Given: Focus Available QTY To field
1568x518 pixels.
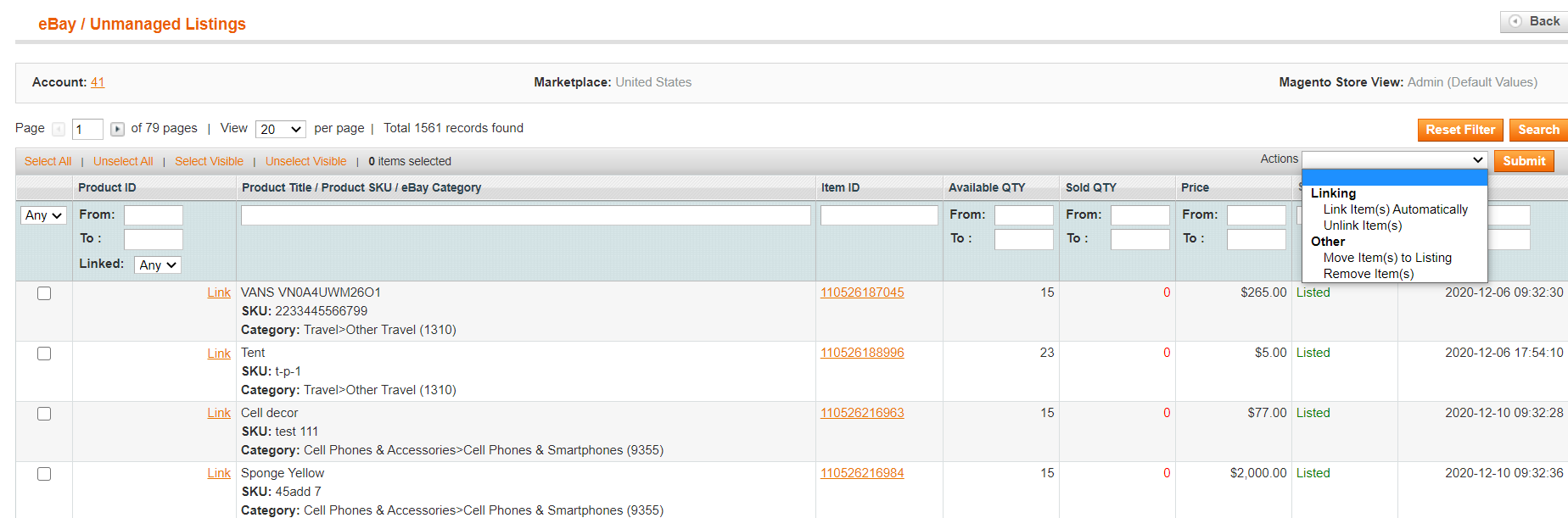Looking at the screenshot, I should (x=1024, y=239).
